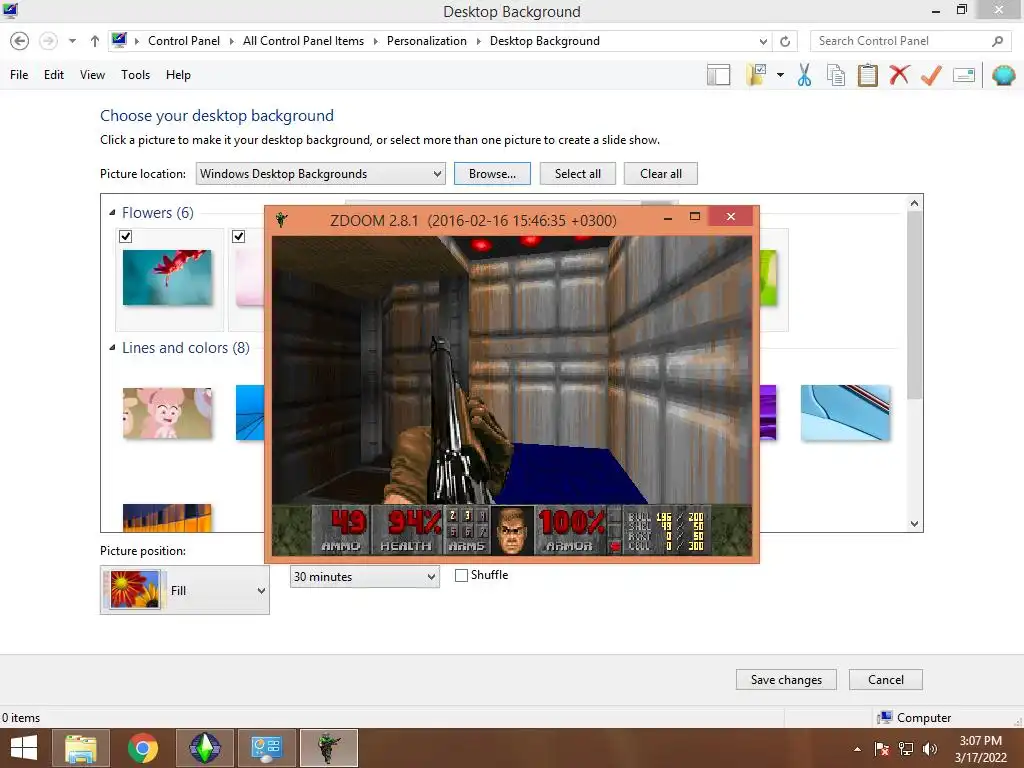Open the File menu
Viewport: 1024px width, 768px height.
click(x=19, y=75)
